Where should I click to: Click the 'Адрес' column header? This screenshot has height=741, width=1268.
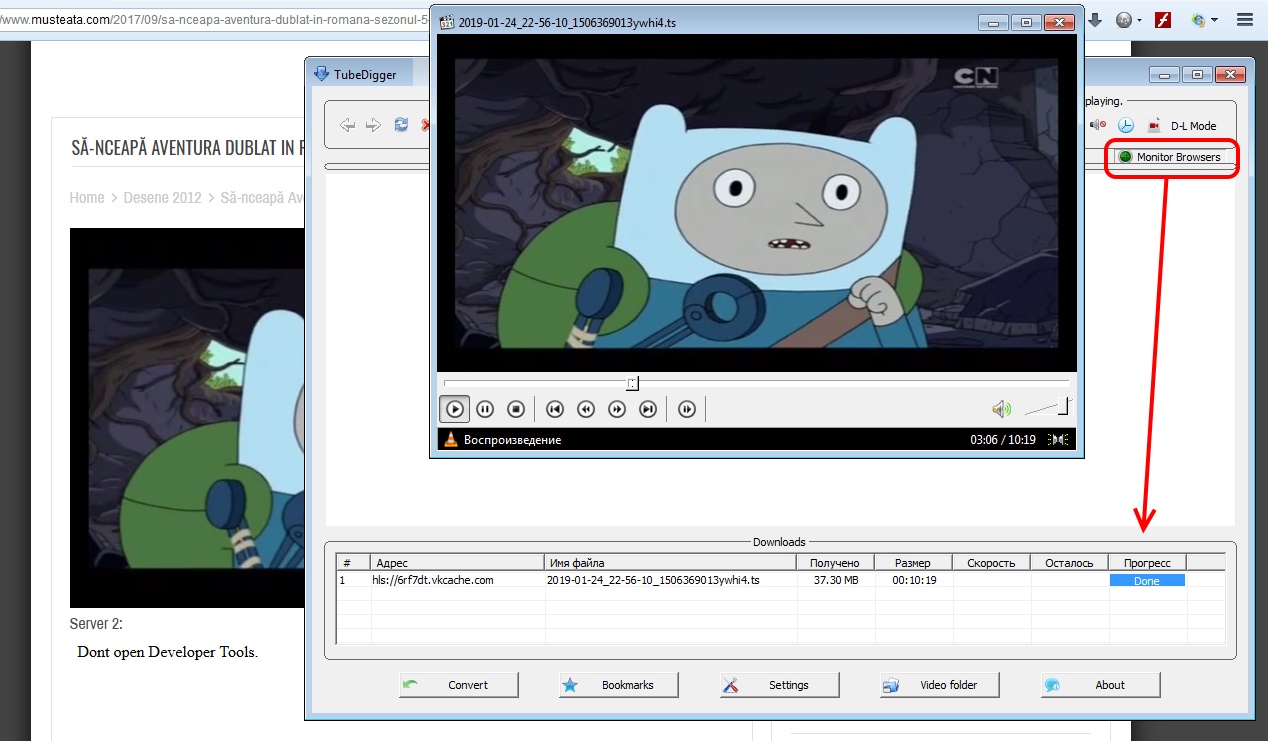(x=457, y=563)
